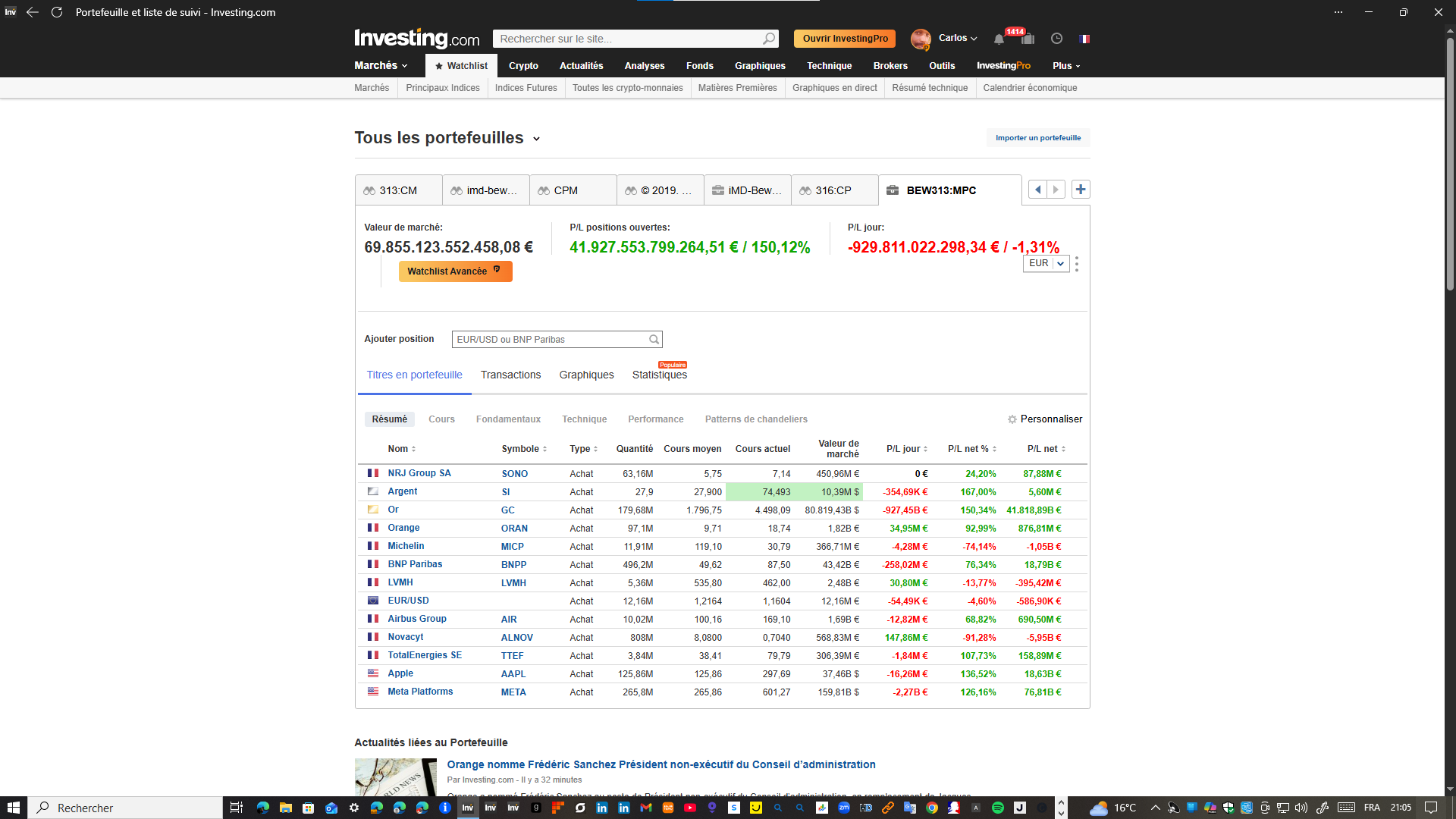Screen dimensions: 1456x819
Task: Open the window's three-dots menu in title bar
Action: click(1338, 12)
